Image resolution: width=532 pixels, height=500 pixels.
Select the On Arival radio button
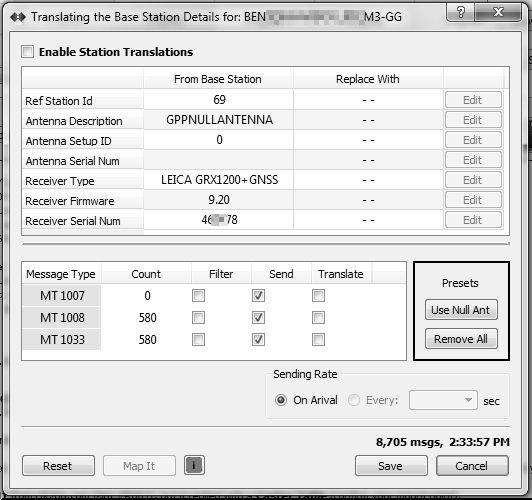(281, 400)
